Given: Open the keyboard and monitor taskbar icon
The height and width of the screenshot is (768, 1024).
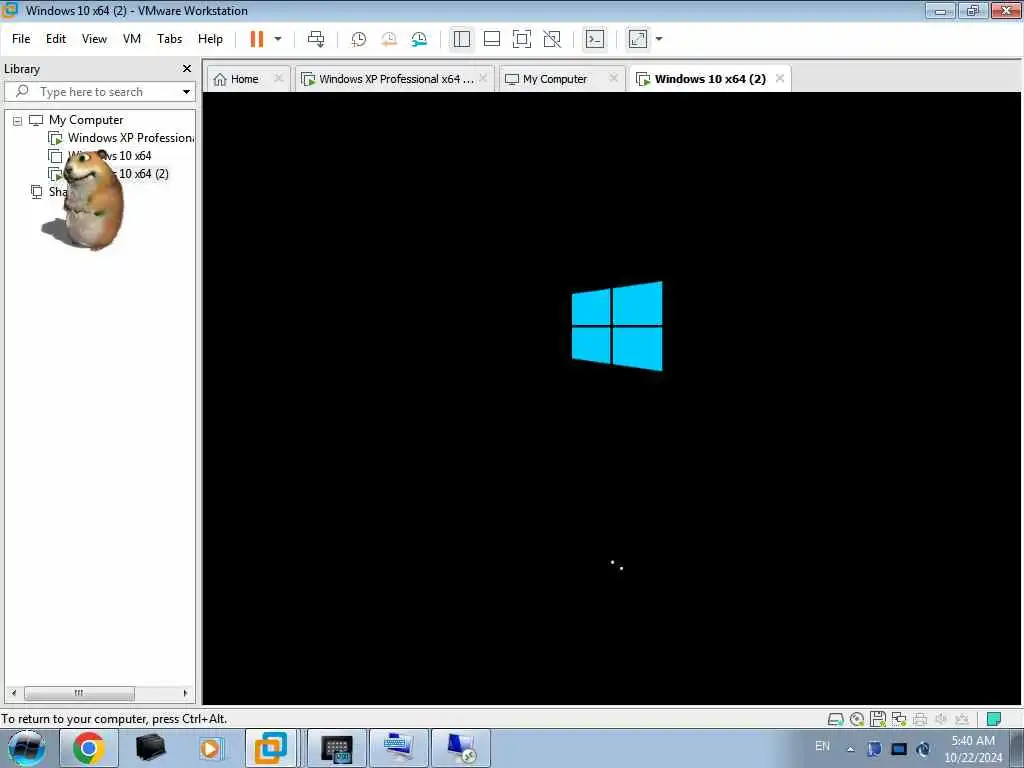Looking at the screenshot, I should coord(398,748).
